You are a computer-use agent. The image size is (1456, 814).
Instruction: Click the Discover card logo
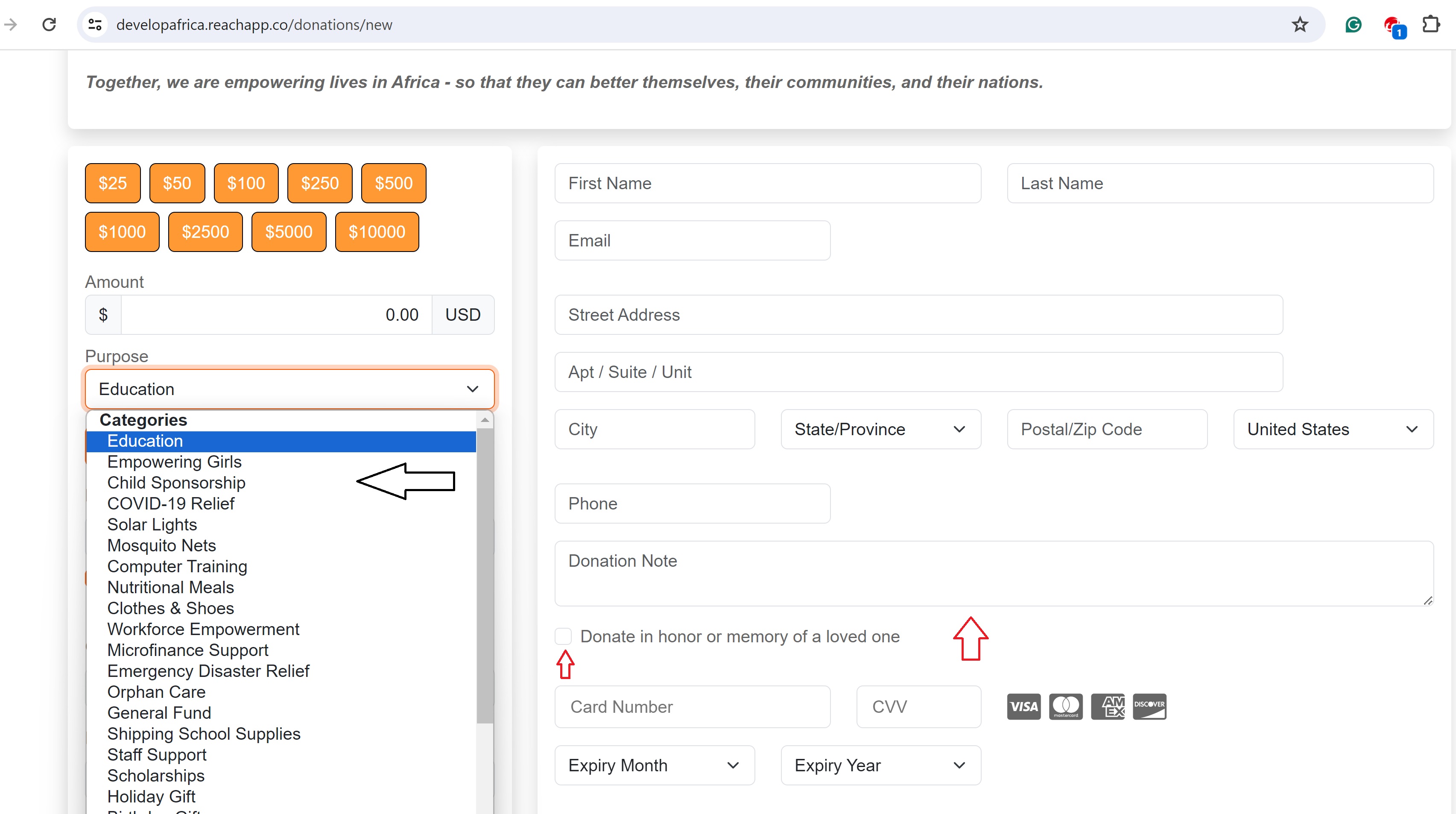[x=1150, y=707]
